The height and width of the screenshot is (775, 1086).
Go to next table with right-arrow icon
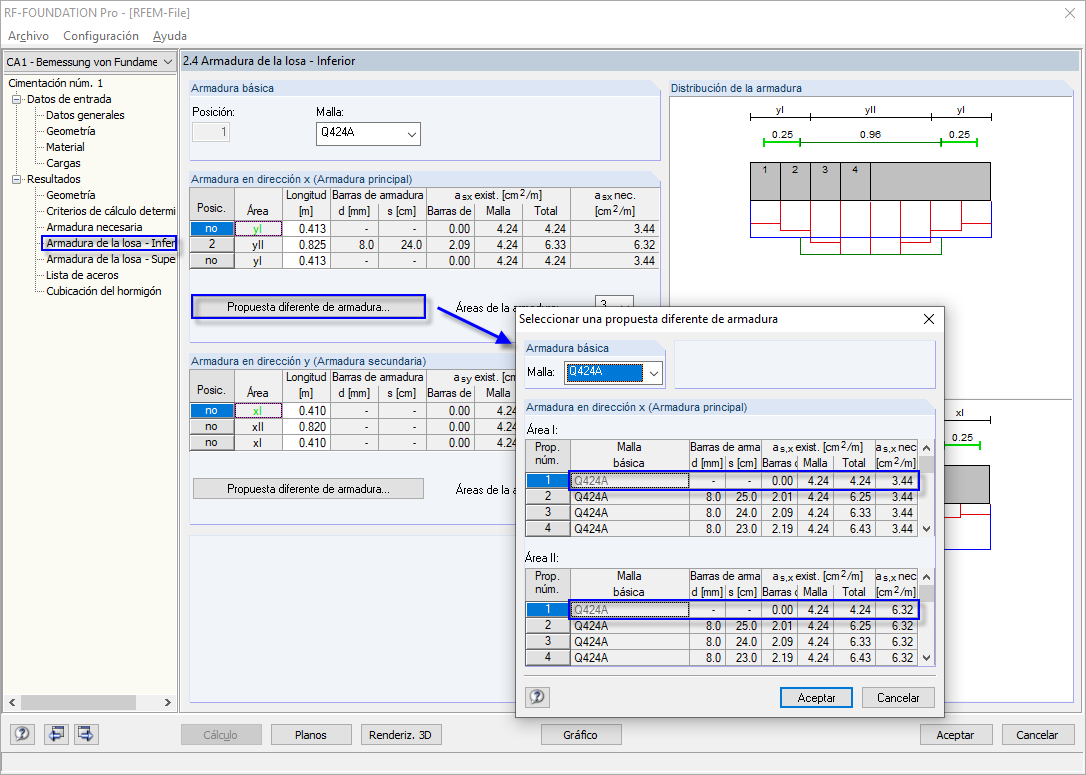pyautogui.click(x=86, y=733)
